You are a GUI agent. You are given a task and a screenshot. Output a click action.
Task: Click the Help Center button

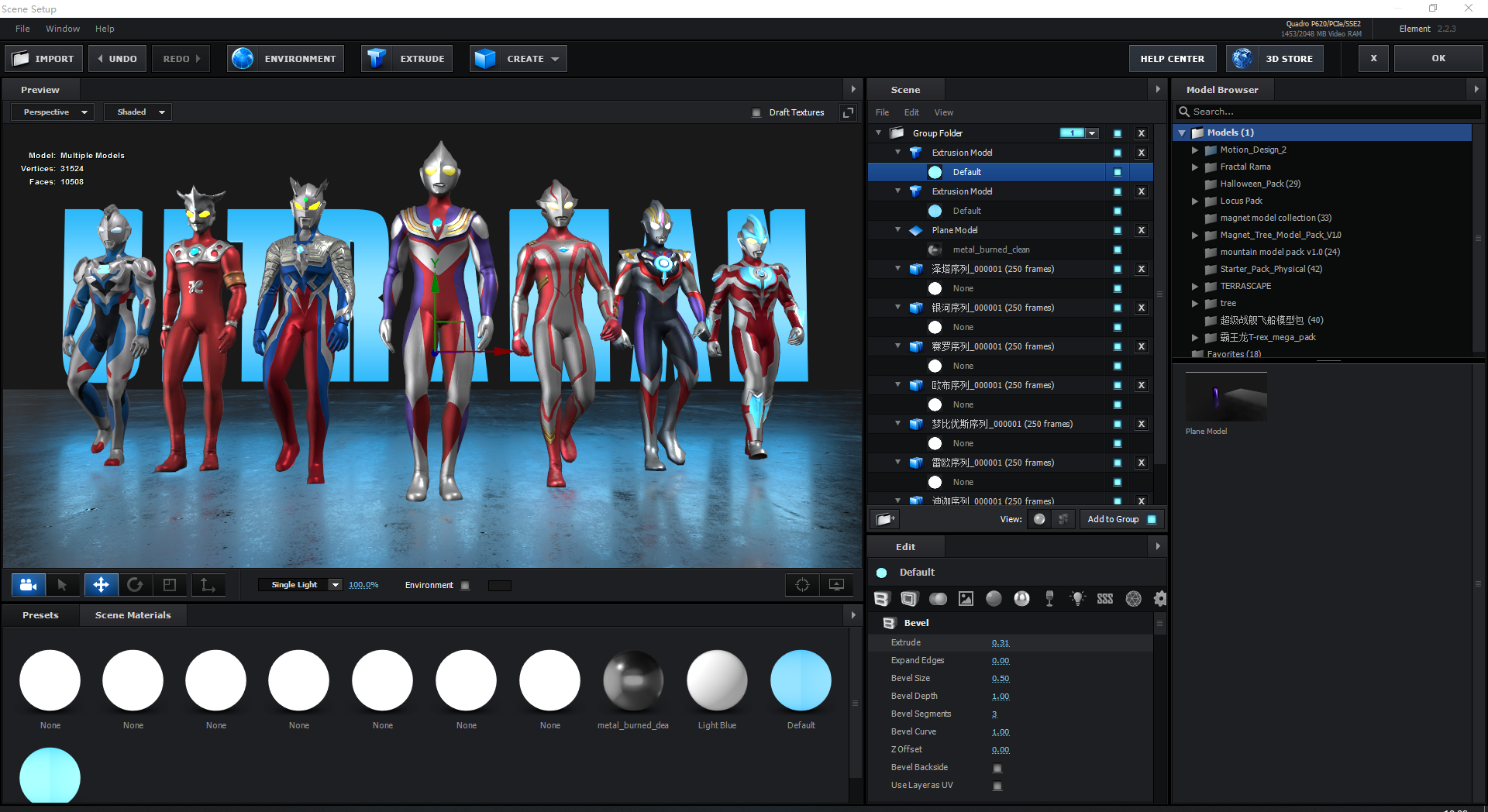pyautogui.click(x=1172, y=58)
